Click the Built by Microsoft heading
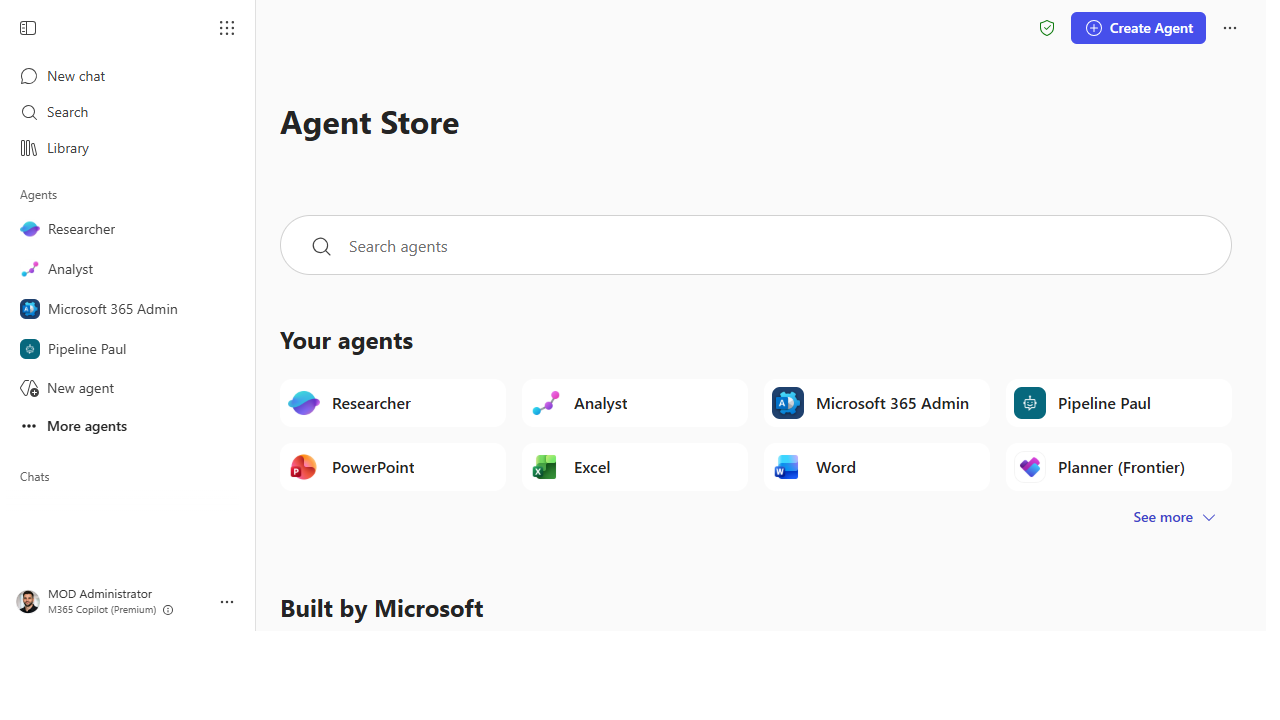The width and height of the screenshot is (1280, 720). [382, 608]
